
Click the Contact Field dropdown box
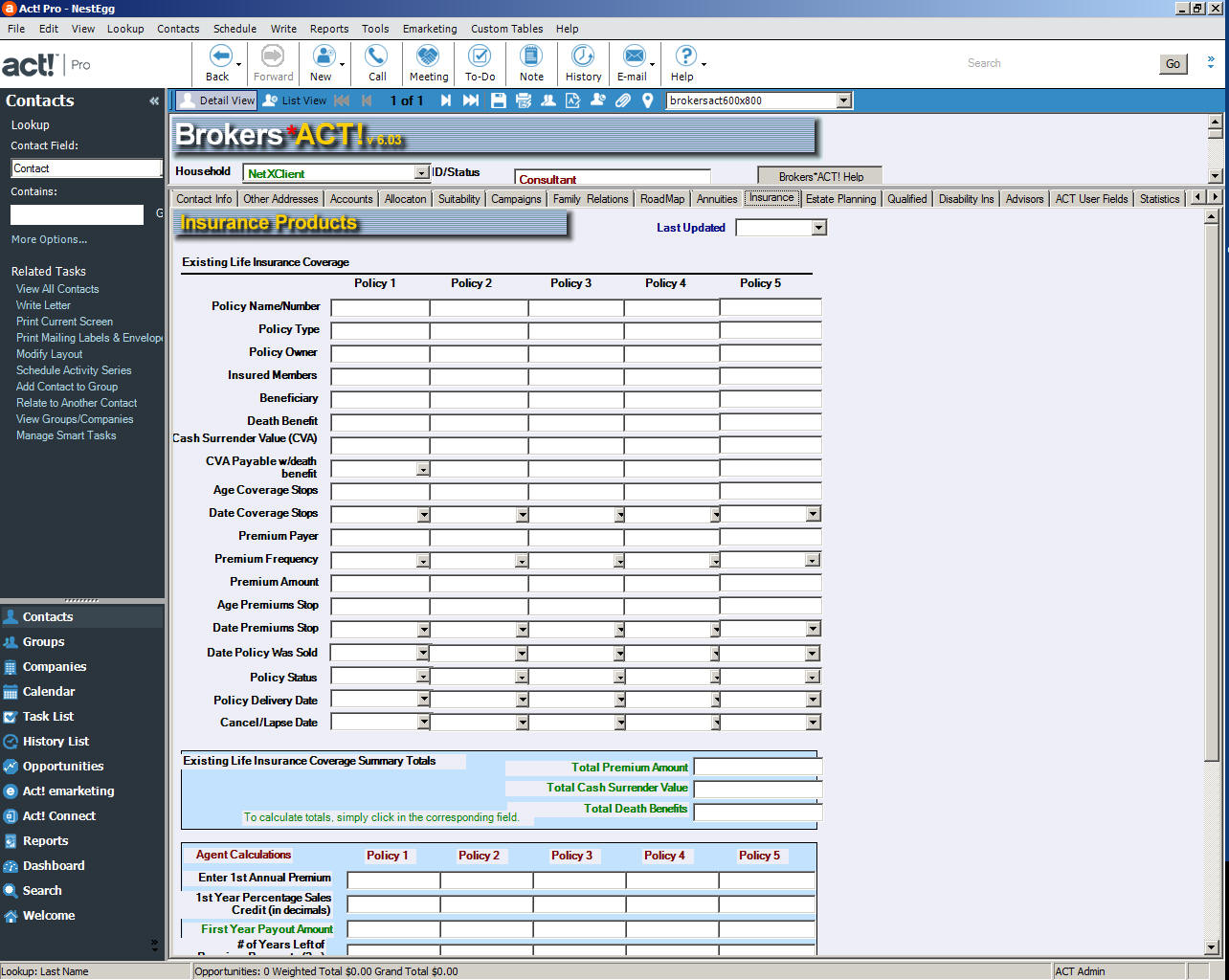86,168
